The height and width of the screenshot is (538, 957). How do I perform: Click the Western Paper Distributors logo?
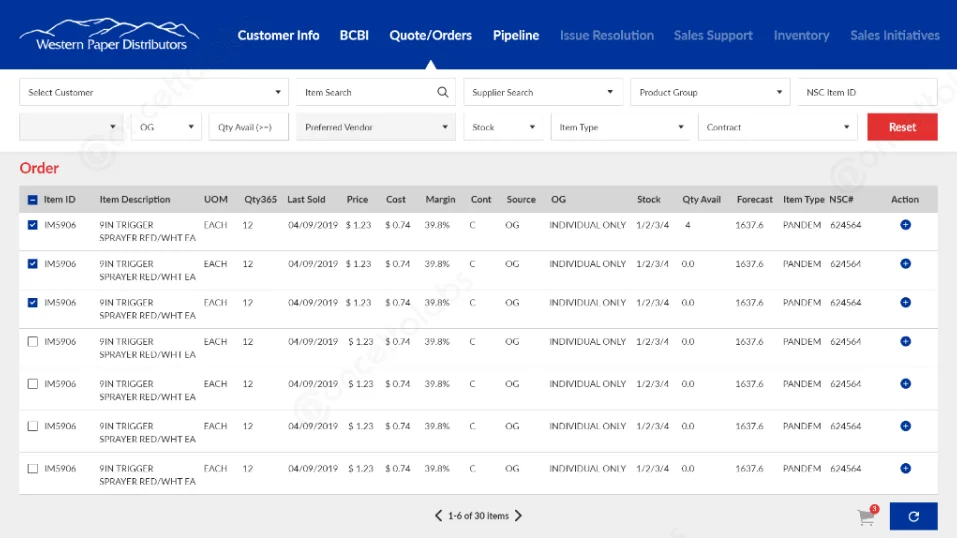point(111,35)
